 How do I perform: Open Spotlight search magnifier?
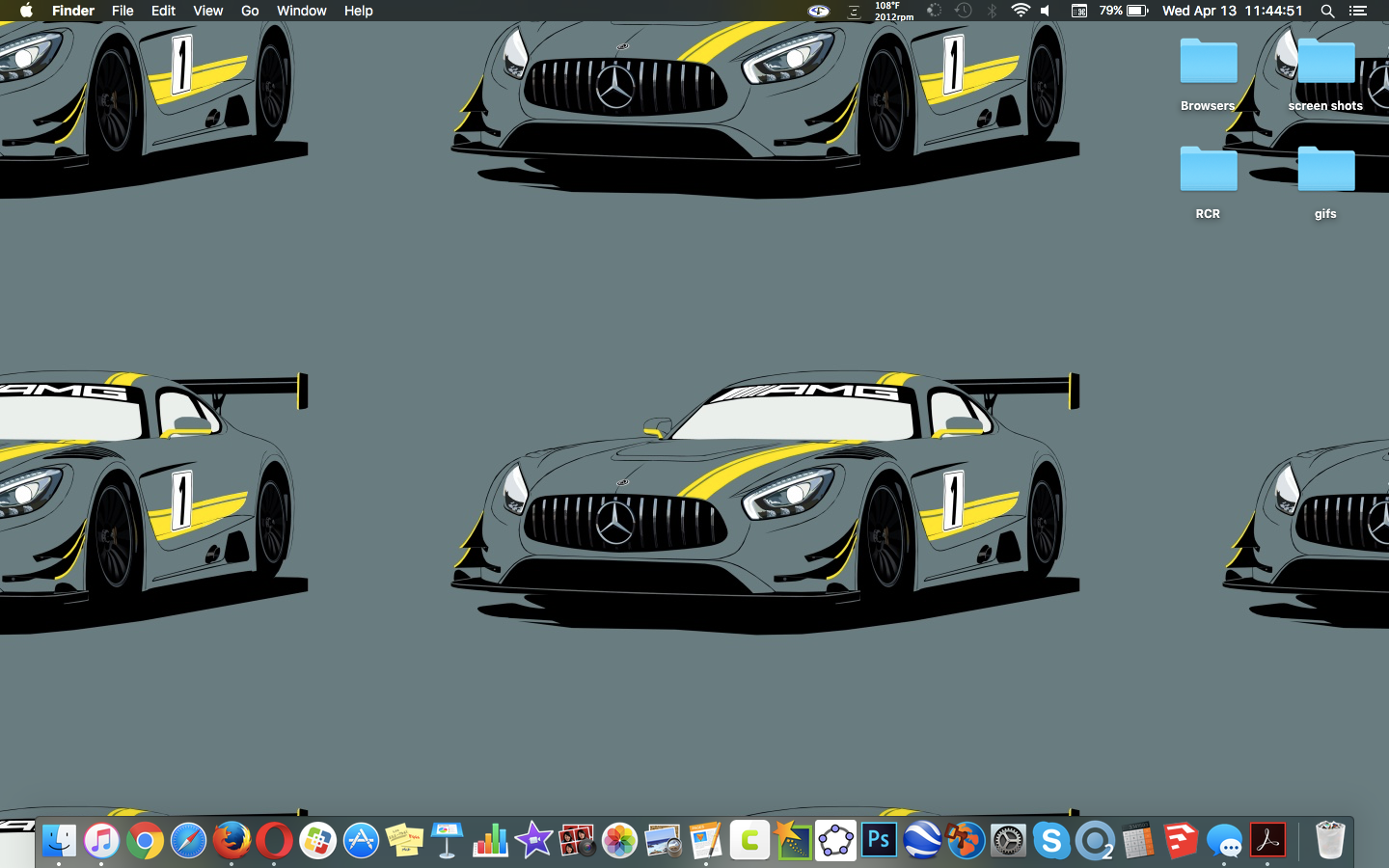point(1327,11)
